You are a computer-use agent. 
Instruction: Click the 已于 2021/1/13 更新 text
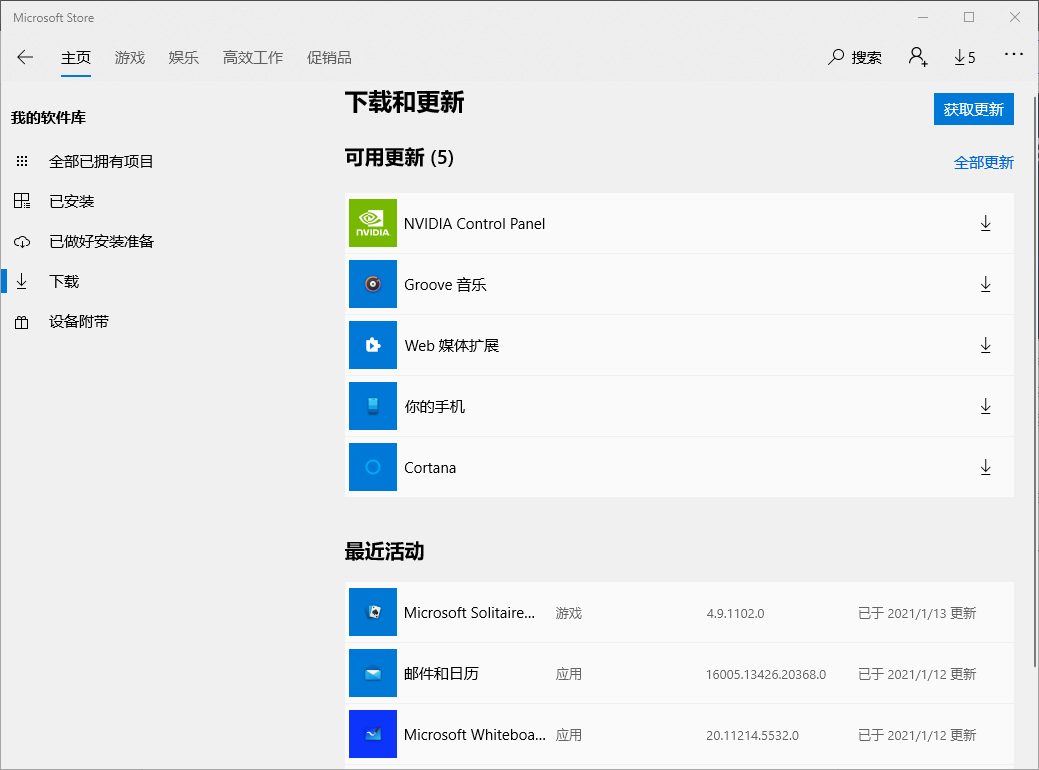917,614
